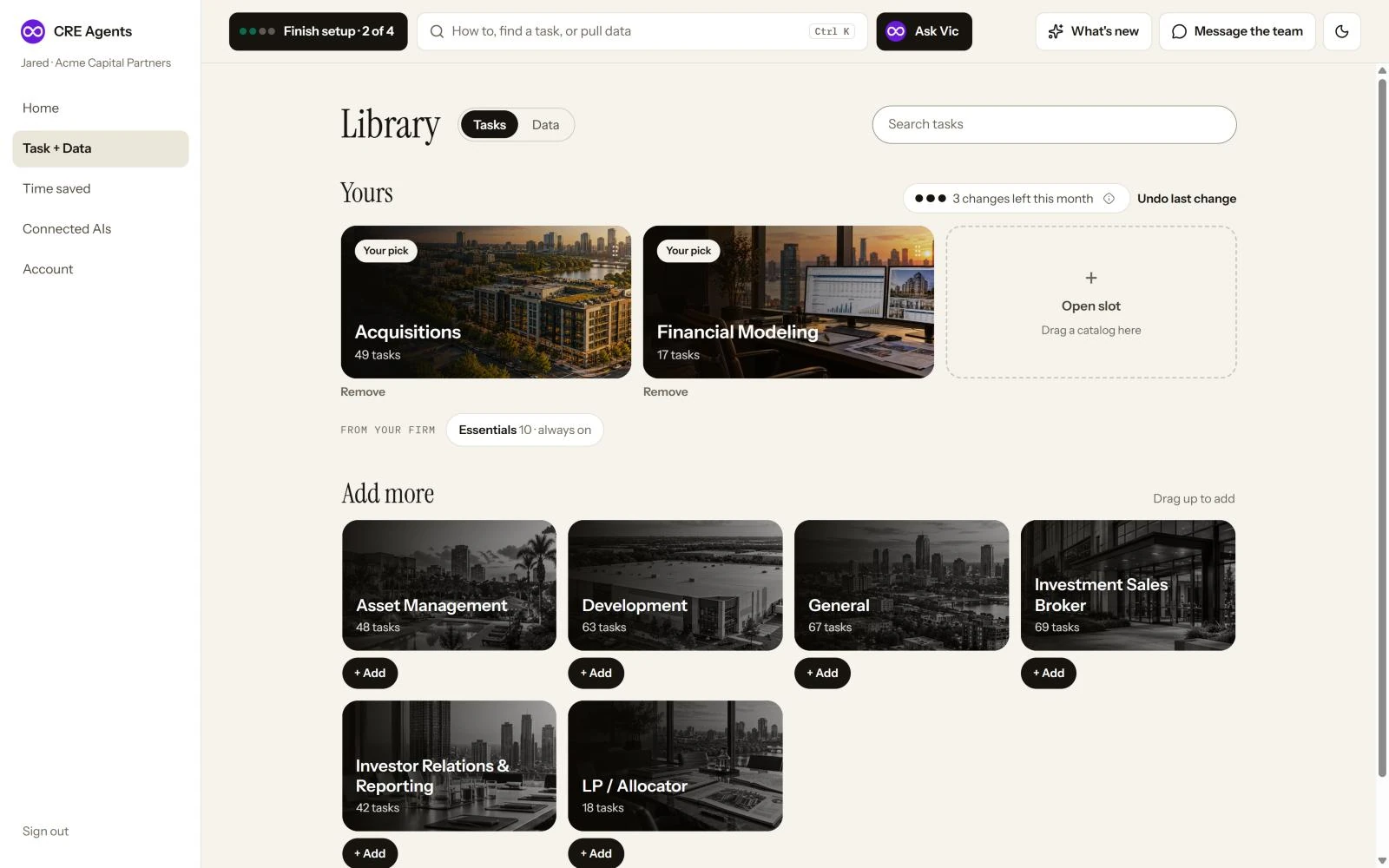The image size is (1389, 868).
Task: Click Sign out in the sidebar
Action: [x=46, y=831]
